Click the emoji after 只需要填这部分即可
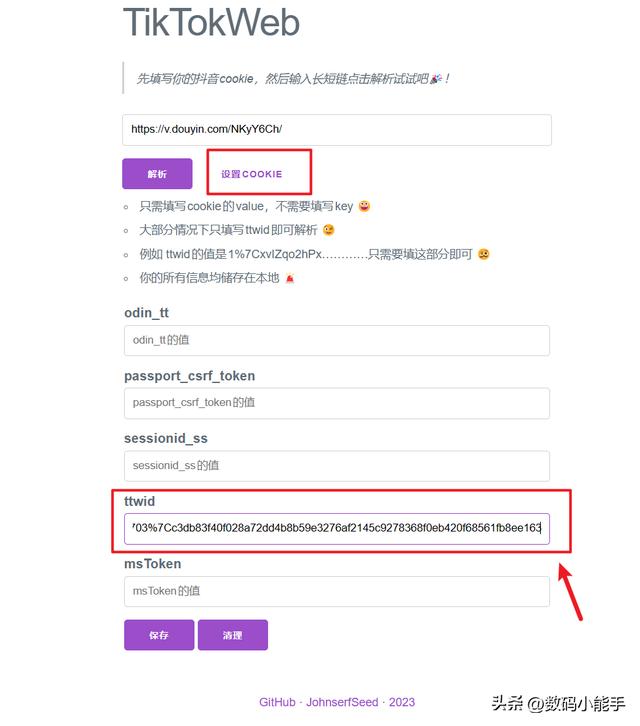Screen dimensions: 640x726 [x=483, y=254]
